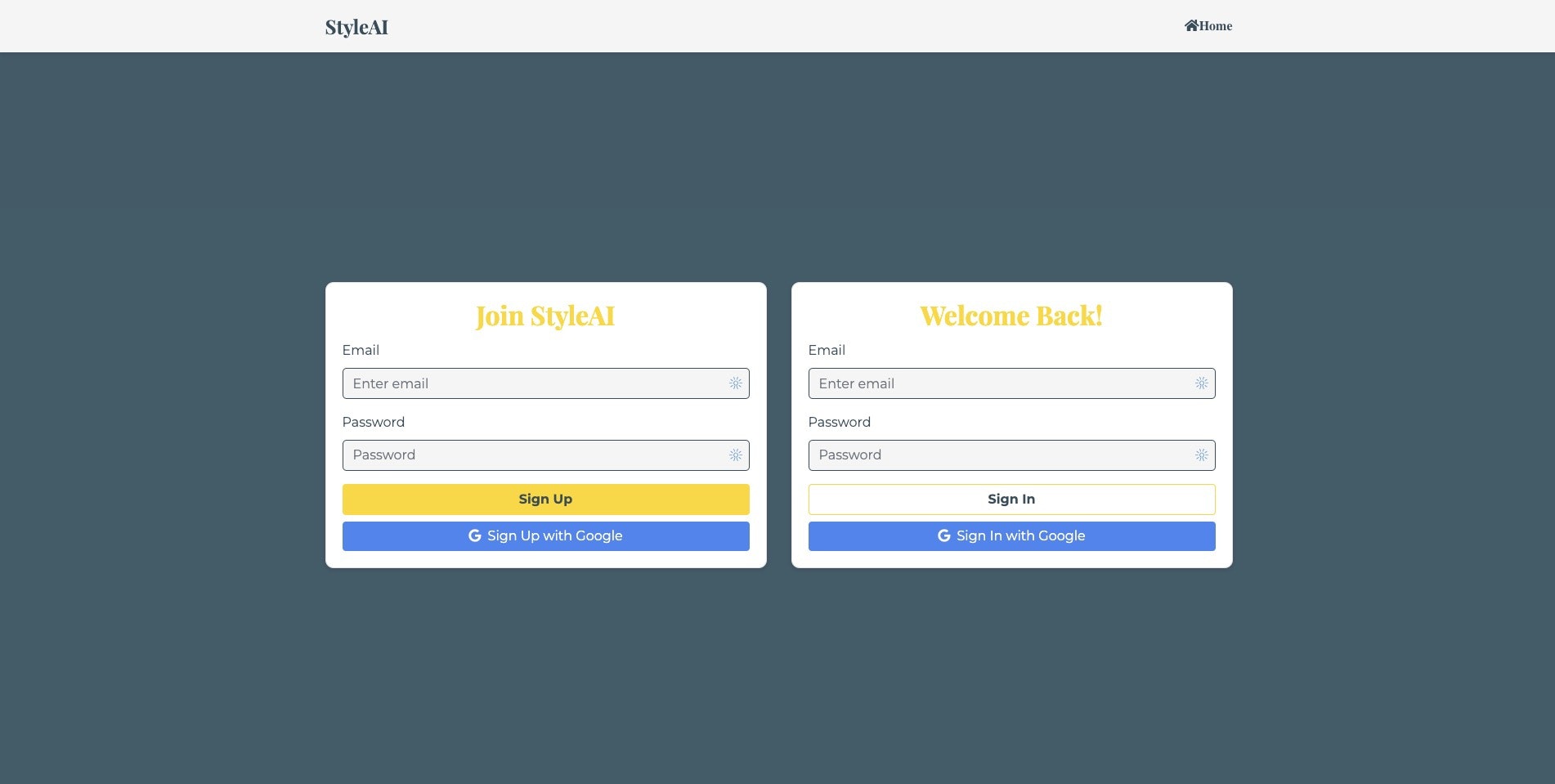Click the Email label in Welcome Back card
The width and height of the screenshot is (1555, 784).
click(827, 350)
